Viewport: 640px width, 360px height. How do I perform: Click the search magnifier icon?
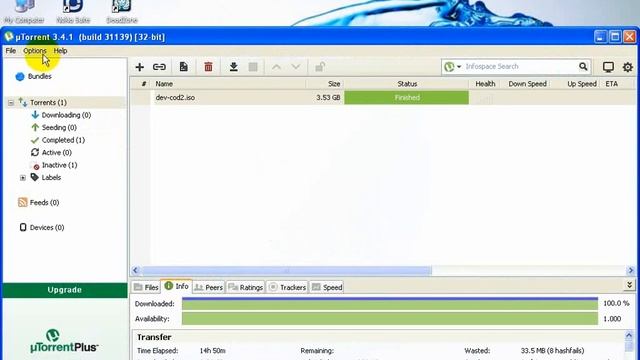click(583, 67)
